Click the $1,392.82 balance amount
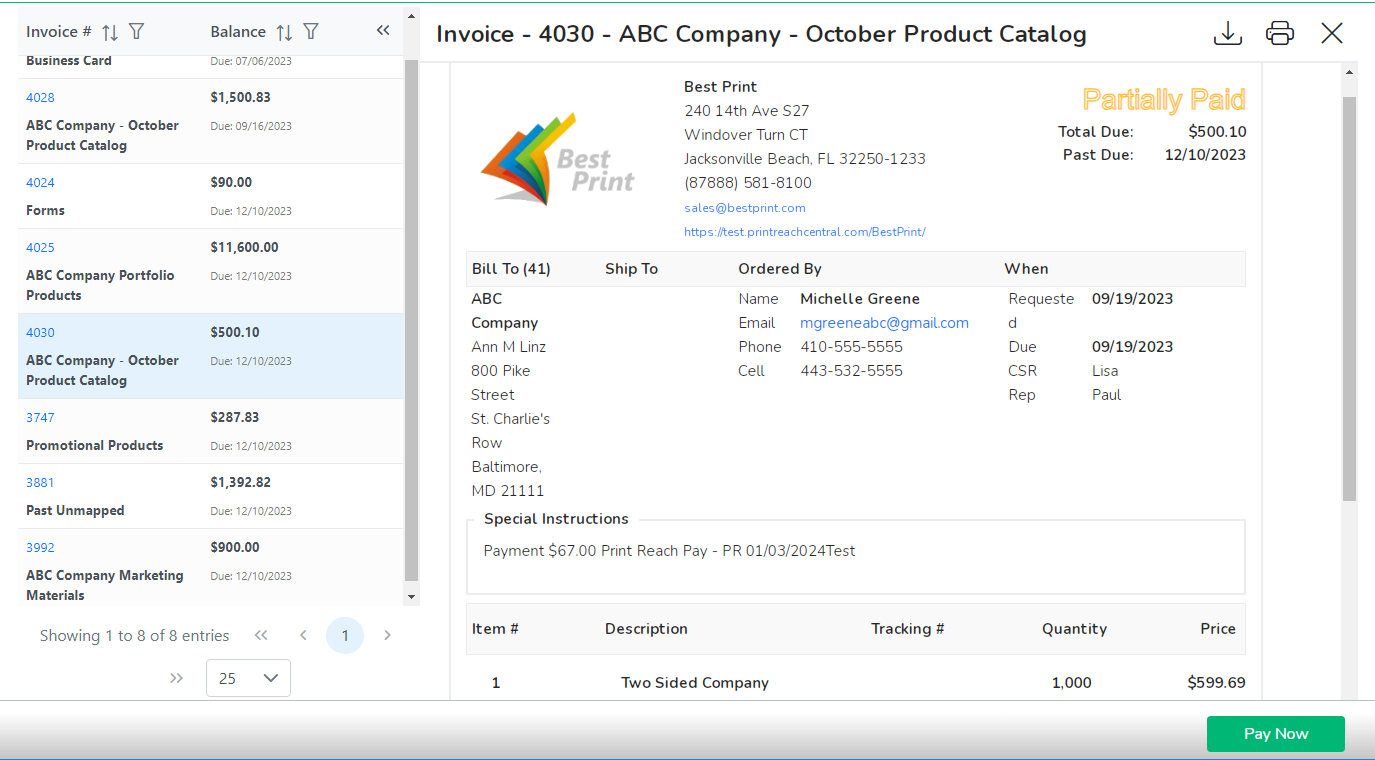This screenshot has width=1375, height=760. (240, 482)
